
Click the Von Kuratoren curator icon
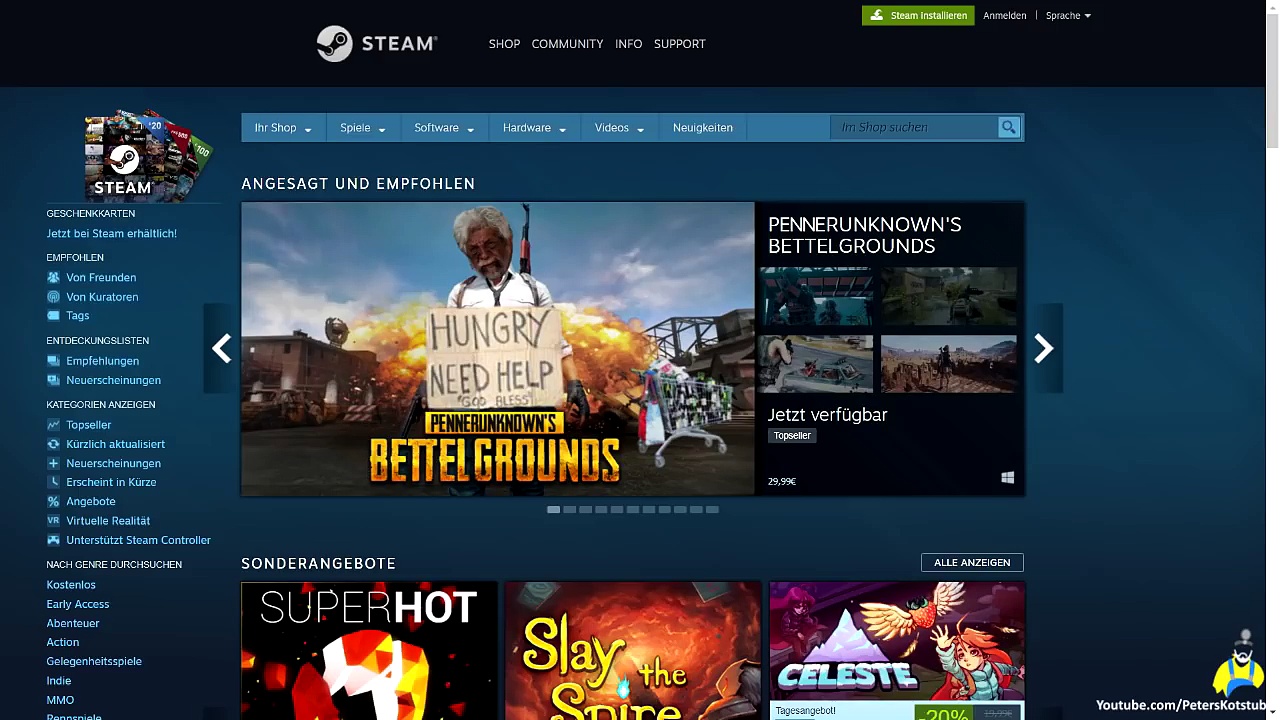click(x=54, y=297)
